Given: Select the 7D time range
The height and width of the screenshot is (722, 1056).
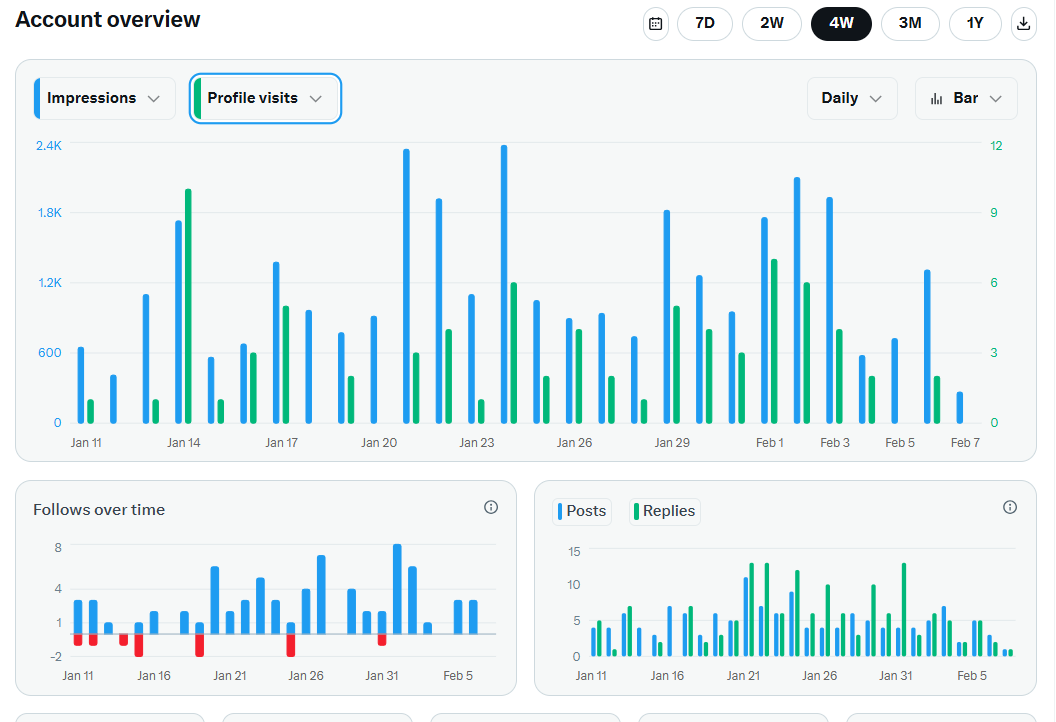Looking at the screenshot, I should (x=705, y=24).
